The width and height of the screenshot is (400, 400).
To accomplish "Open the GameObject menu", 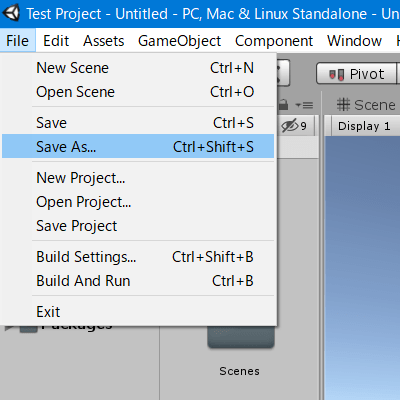I will click(x=179, y=41).
